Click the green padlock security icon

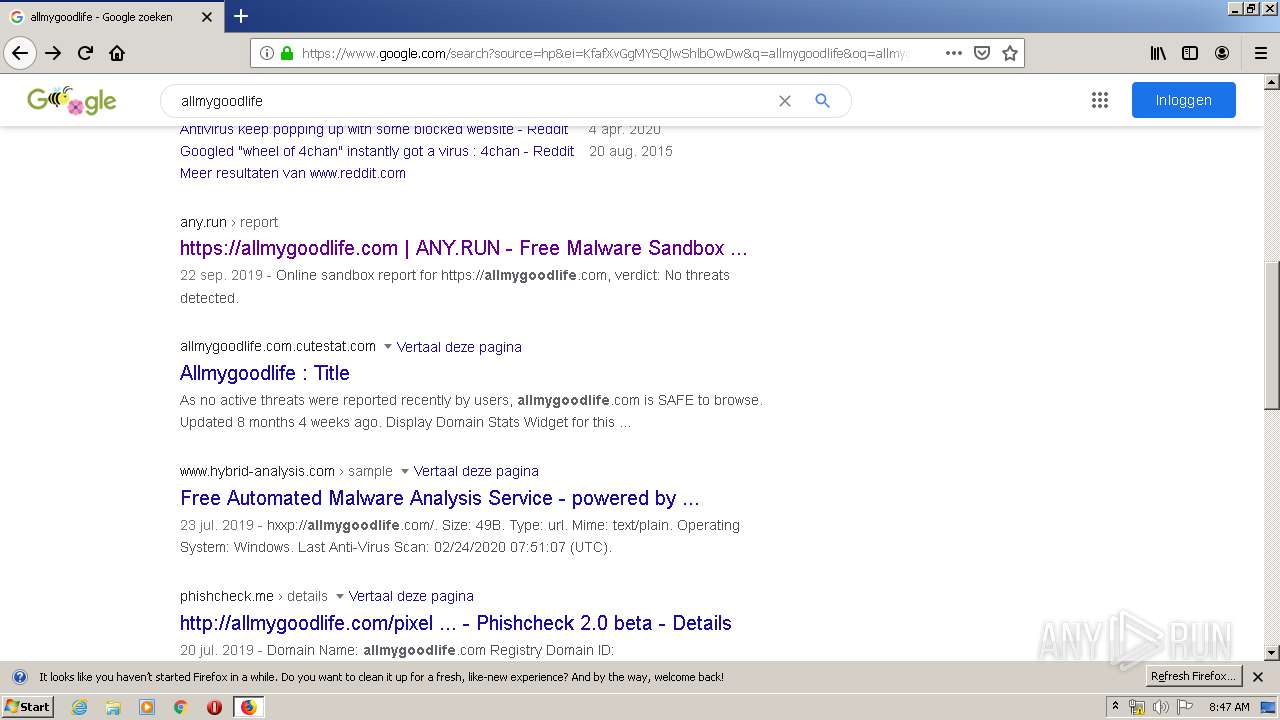(x=287, y=53)
